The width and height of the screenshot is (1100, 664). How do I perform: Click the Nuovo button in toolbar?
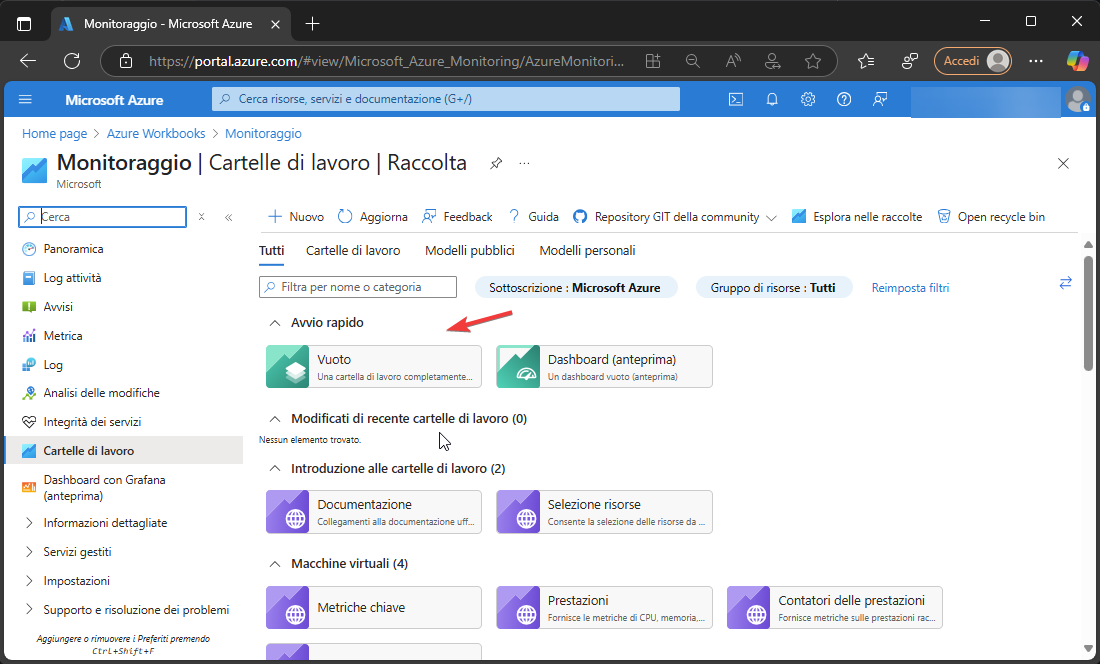point(296,217)
